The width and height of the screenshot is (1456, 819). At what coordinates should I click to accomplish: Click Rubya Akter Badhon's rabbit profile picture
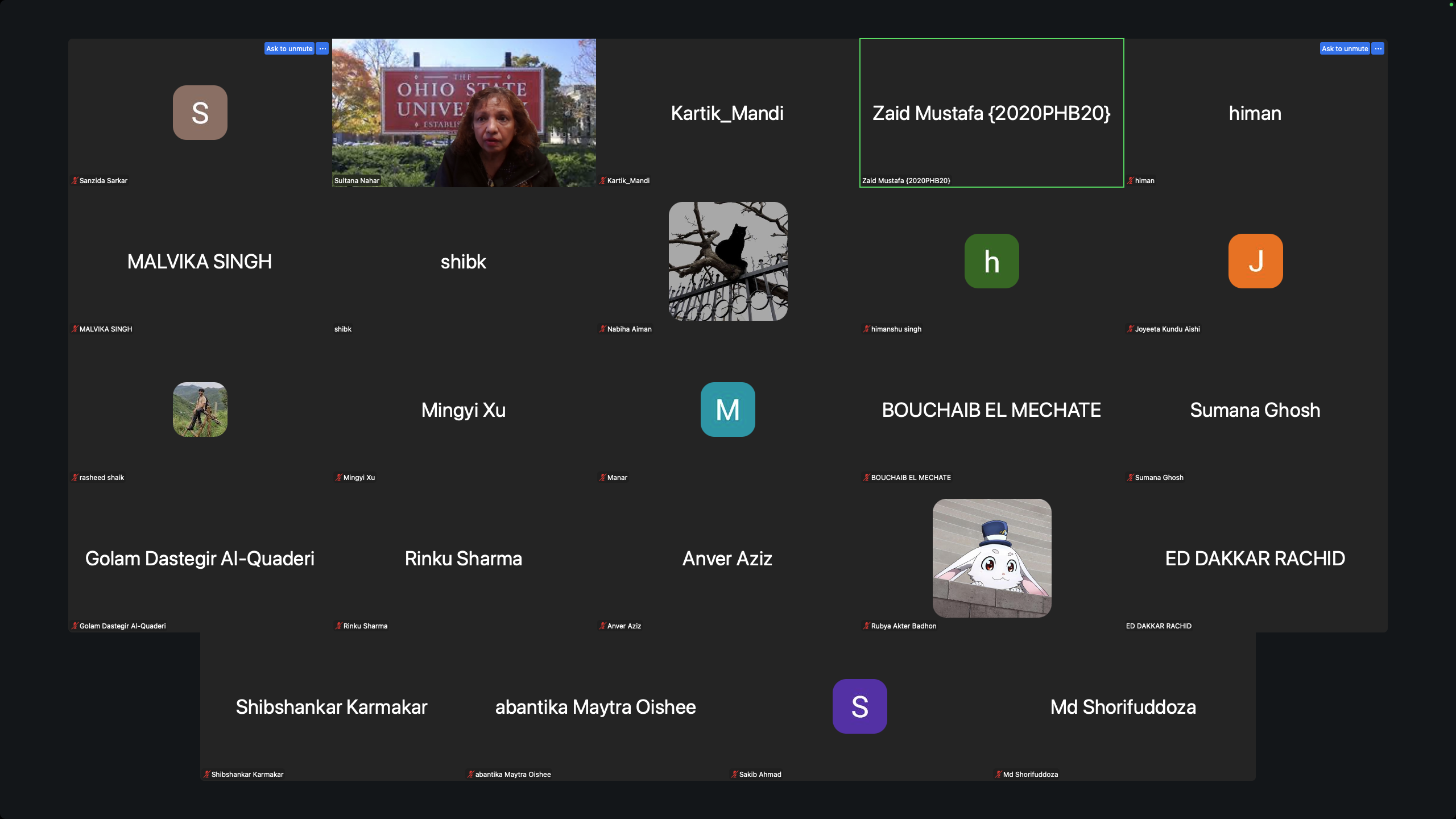991,558
